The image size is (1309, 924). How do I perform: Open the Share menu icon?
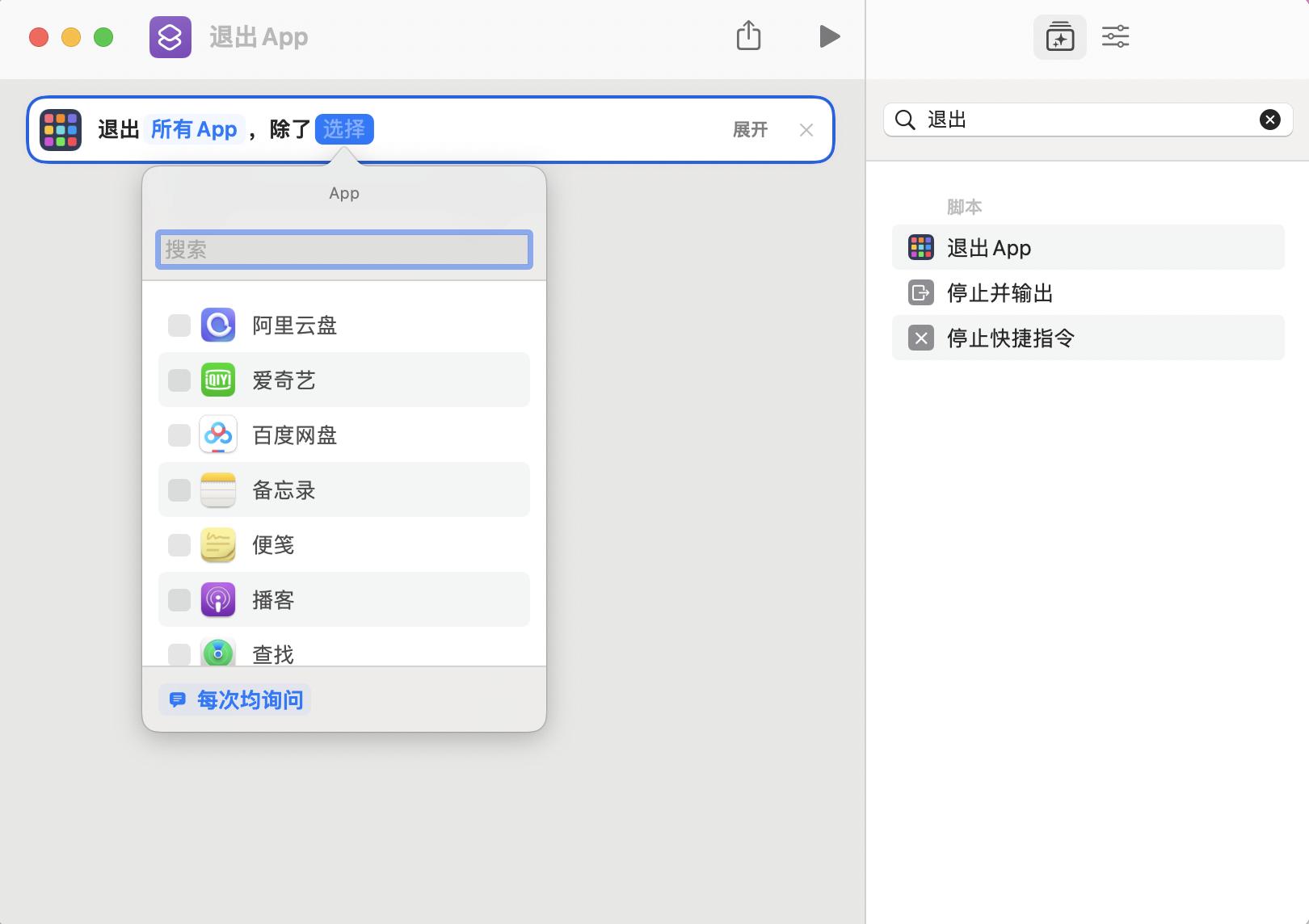click(748, 36)
